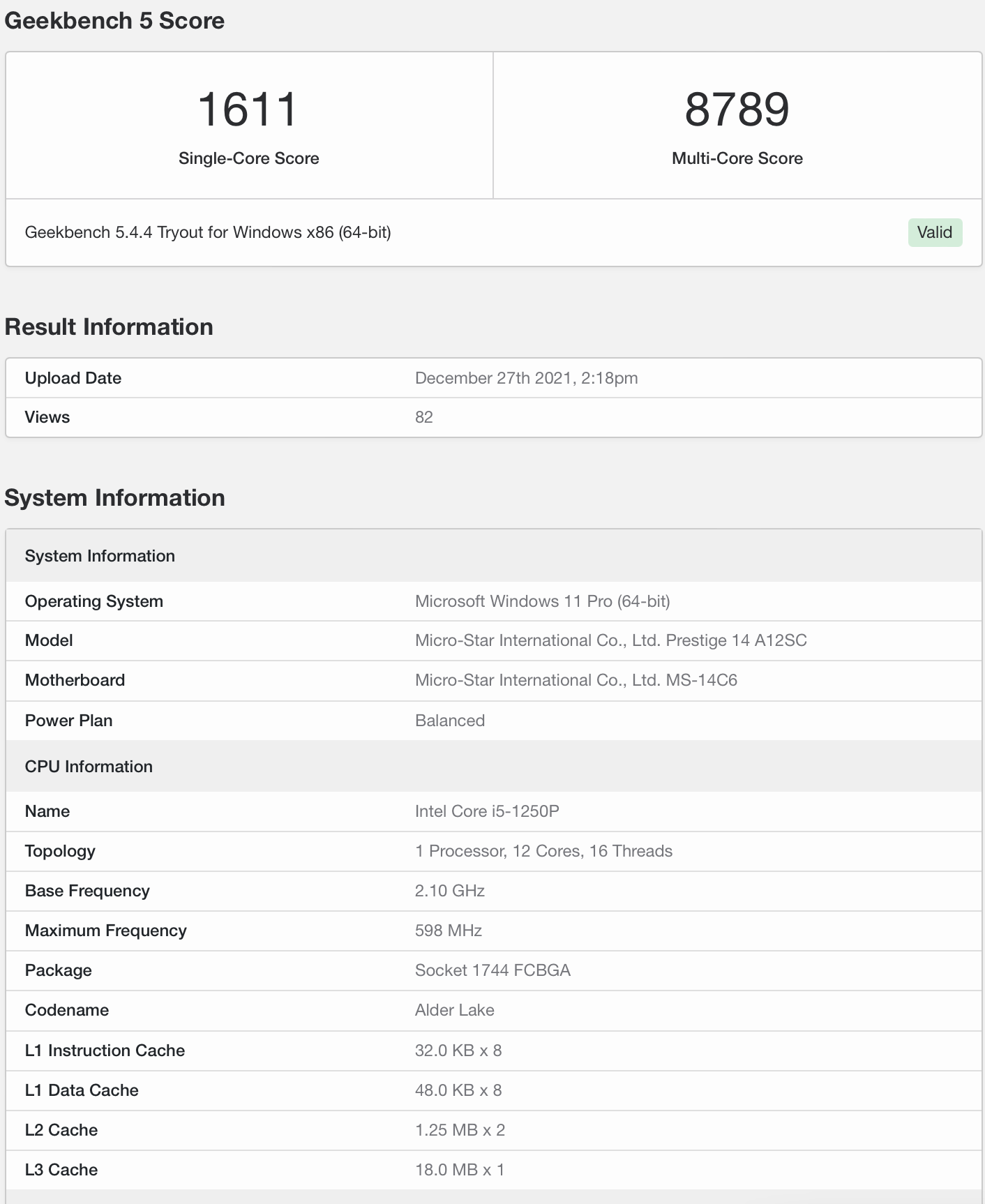Image resolution: width=985 pixels, height=1204 pixels.
Task: Click the 2.10 GHz base frequency value
Action: coord(449,891)
